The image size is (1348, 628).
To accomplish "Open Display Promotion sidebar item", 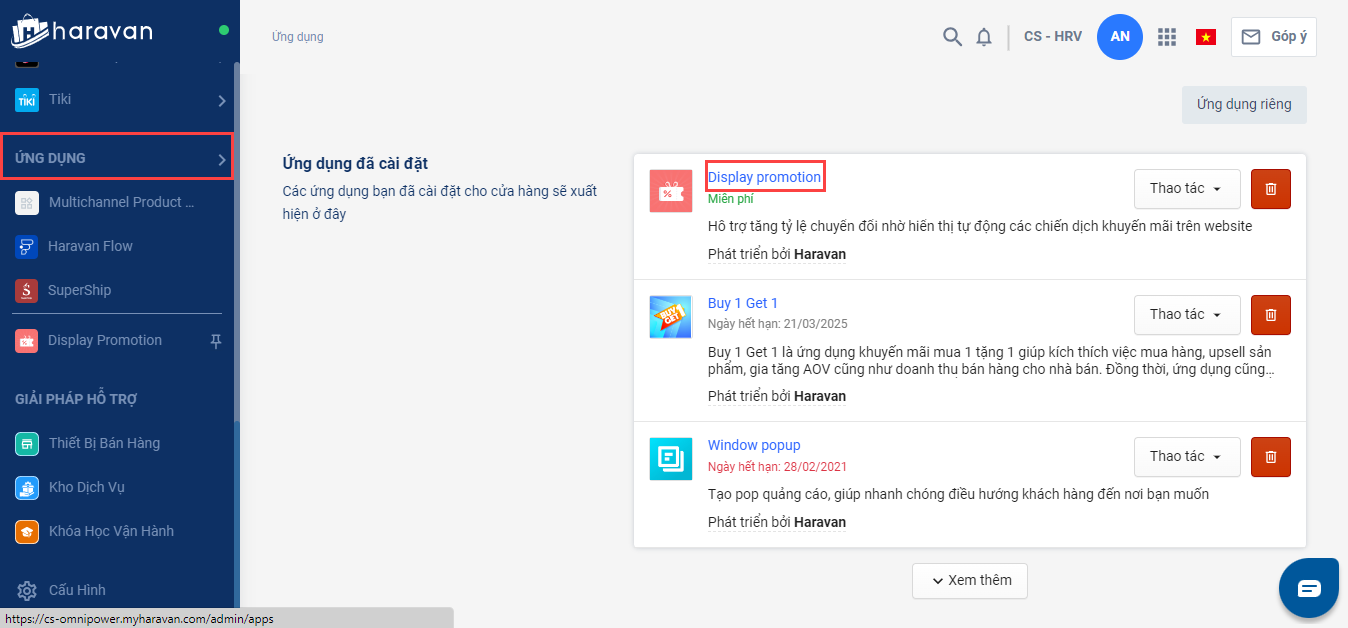I will [x=104, y=341].
